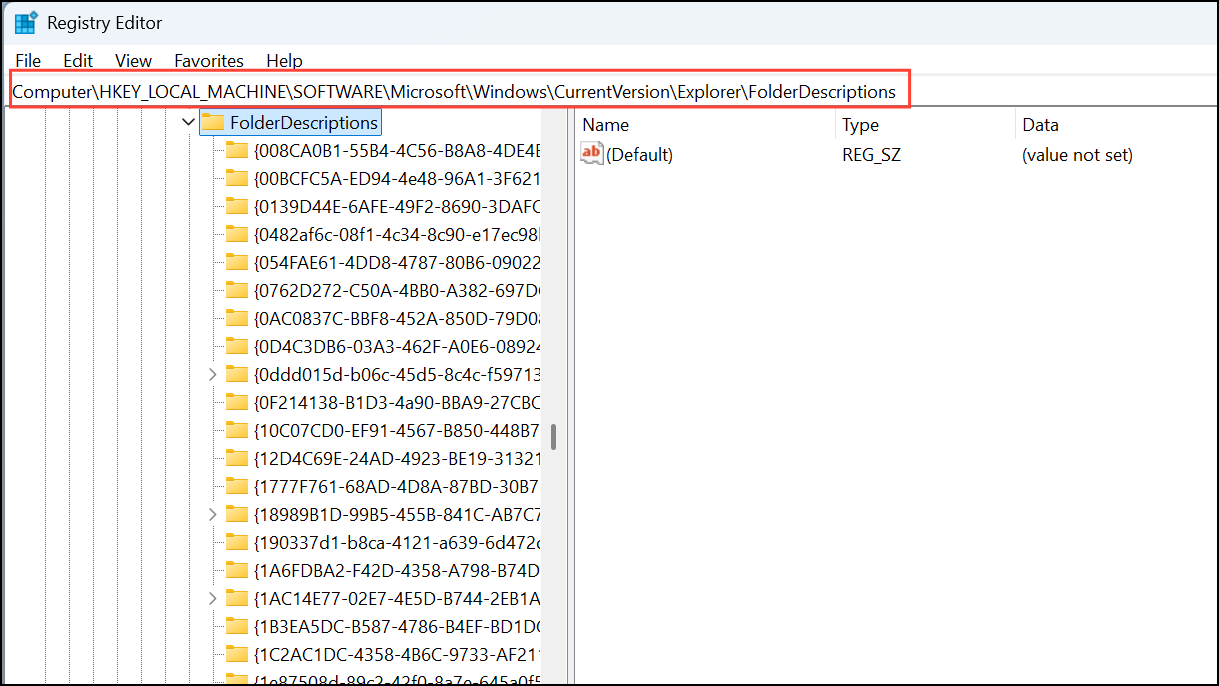The image size is (1219, 686).
Task: Expand the {1AC14E77-02E7 key
Action: [x=212, y=599]
